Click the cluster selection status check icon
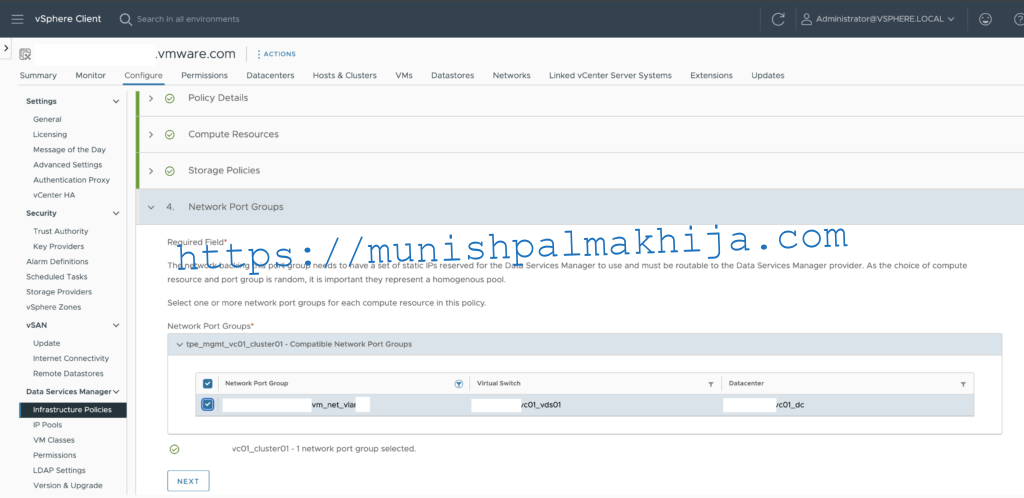The width and height of the screenshot is (1024, 498). pos(174,449)
